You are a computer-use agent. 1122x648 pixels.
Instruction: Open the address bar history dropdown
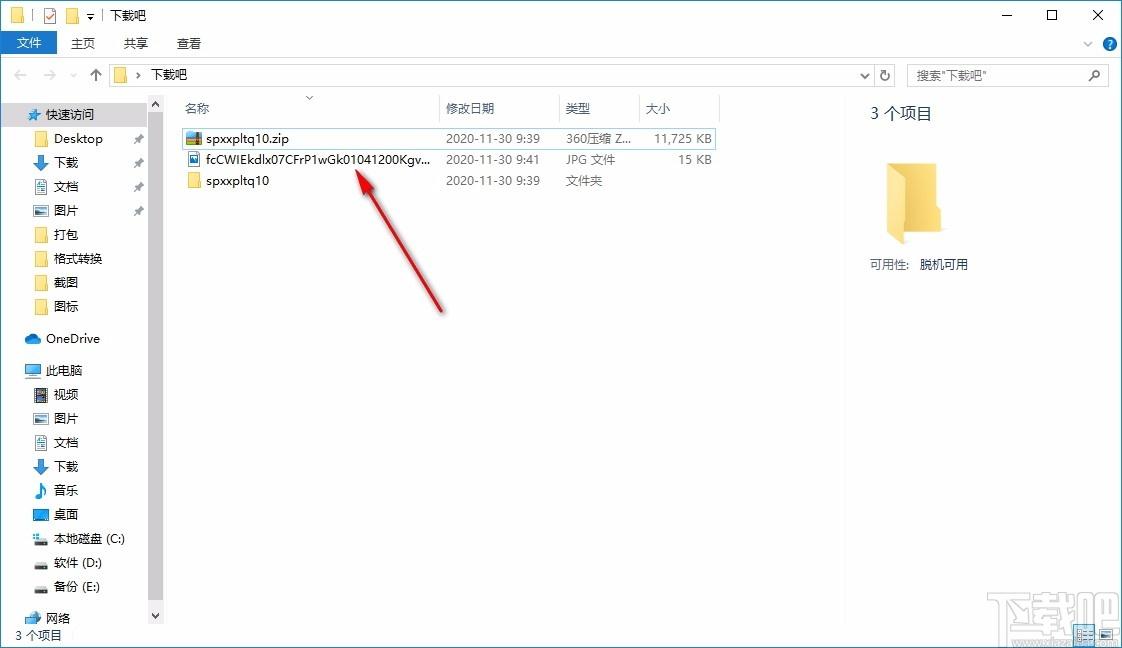tap(864, 75)
